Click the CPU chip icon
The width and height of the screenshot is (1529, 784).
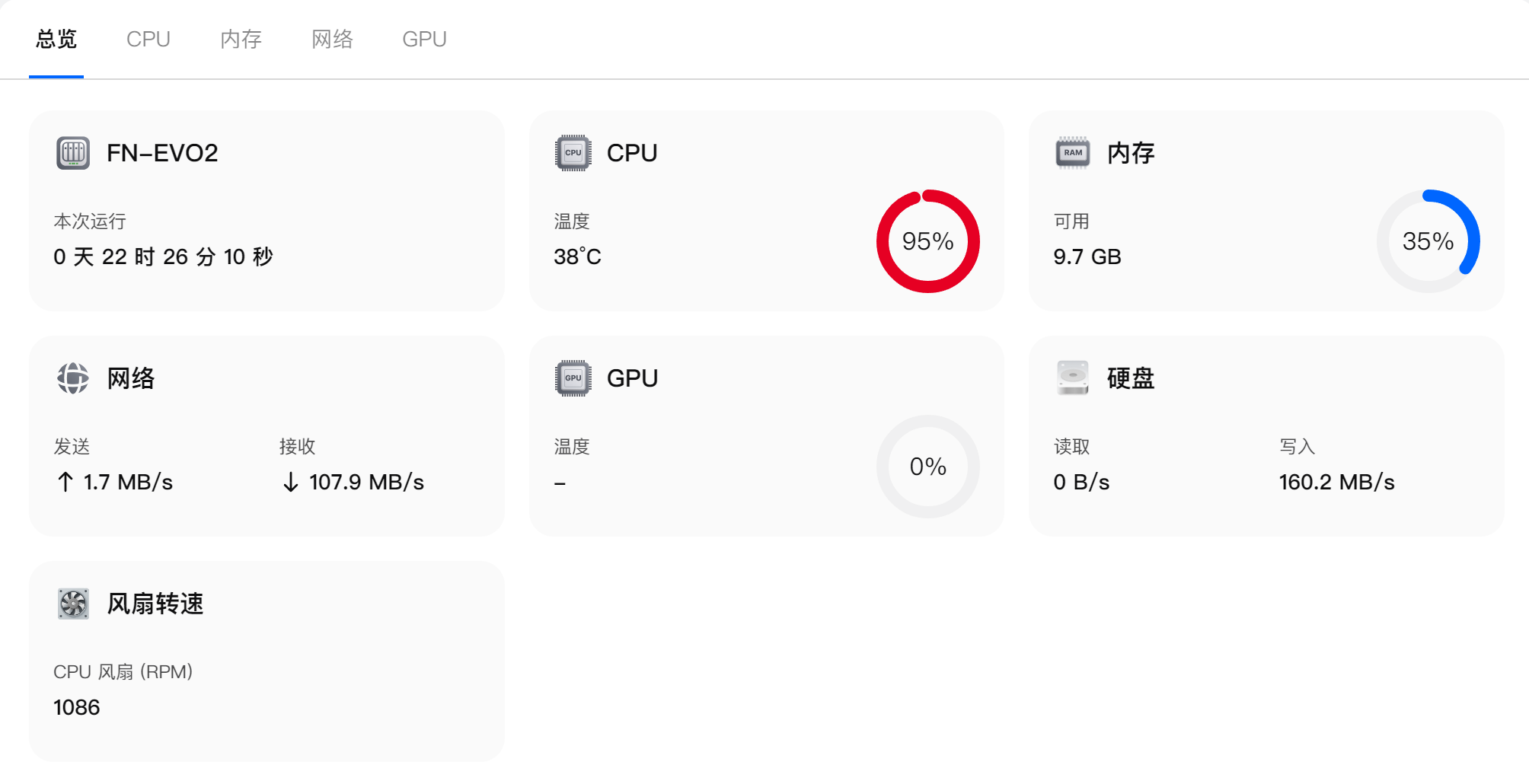573,153
